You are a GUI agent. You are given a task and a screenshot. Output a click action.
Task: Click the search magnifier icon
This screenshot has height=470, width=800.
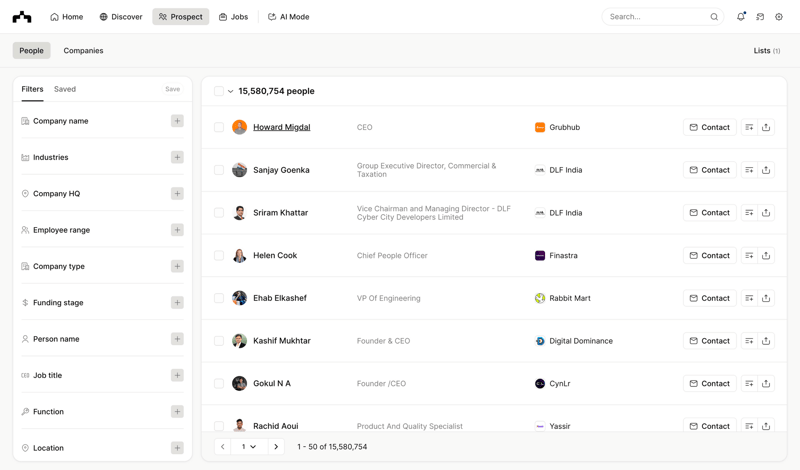click(714, 17)
